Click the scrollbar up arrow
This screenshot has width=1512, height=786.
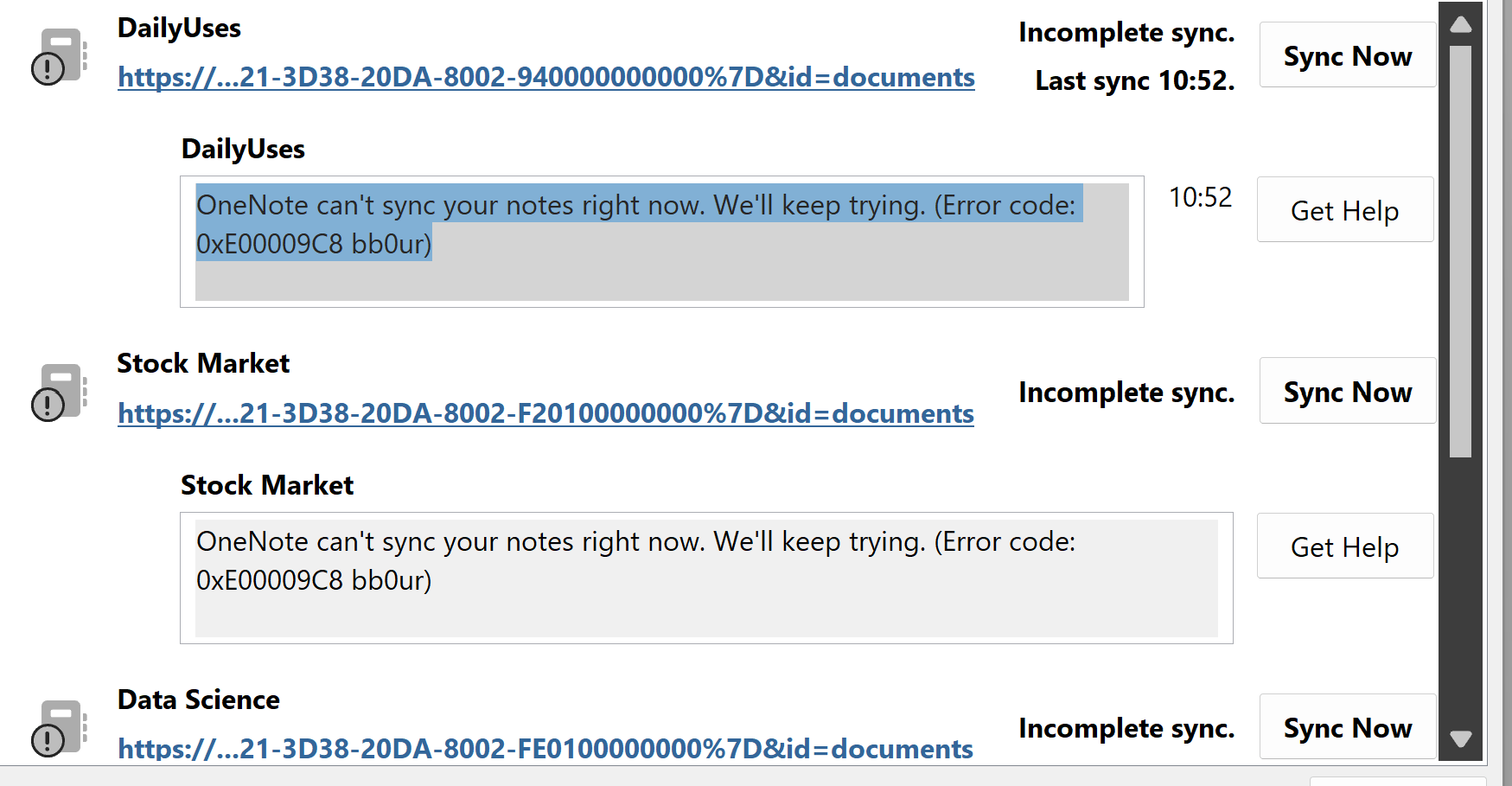pos(1461,24)
